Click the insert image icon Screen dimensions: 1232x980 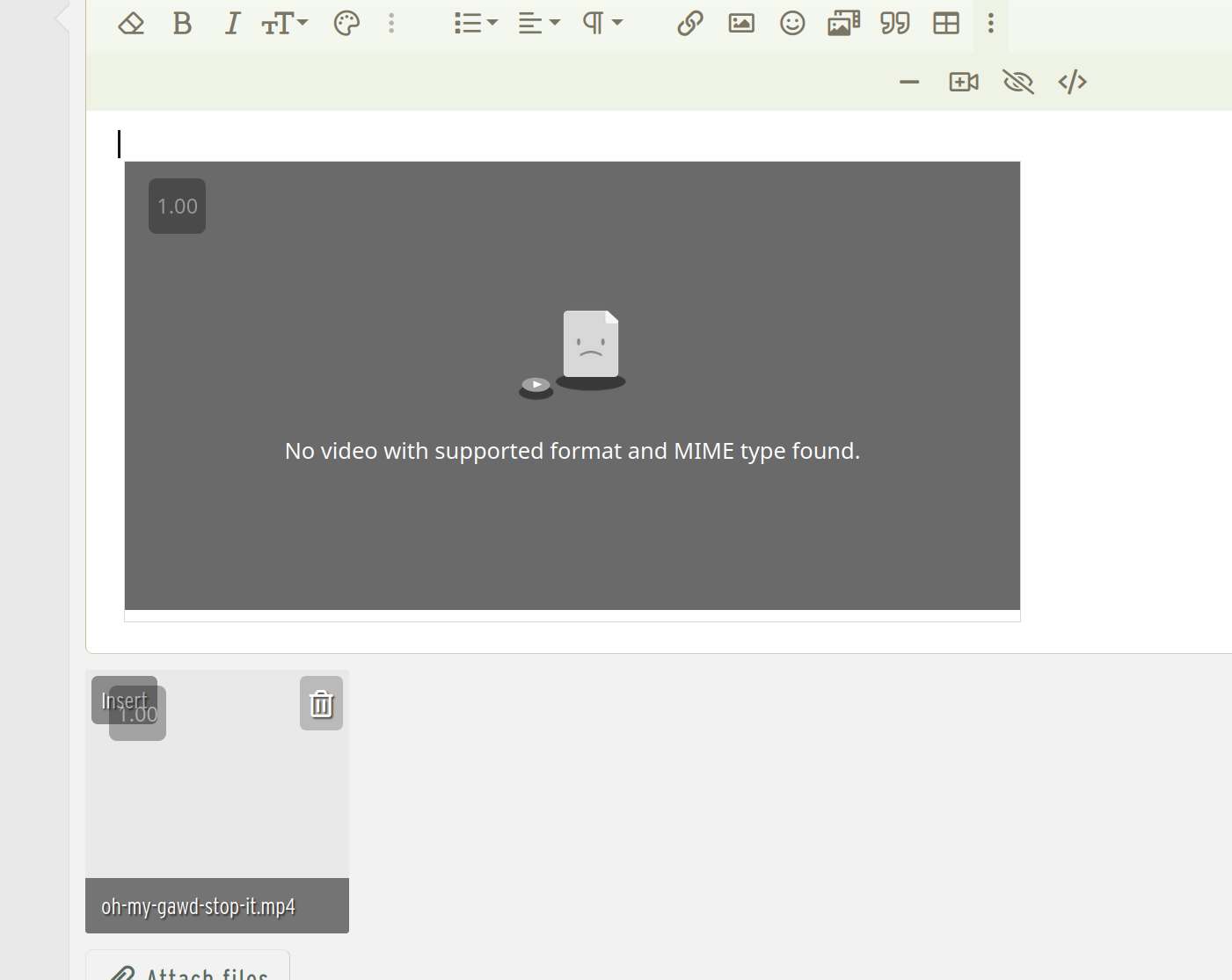coord(741,24)
